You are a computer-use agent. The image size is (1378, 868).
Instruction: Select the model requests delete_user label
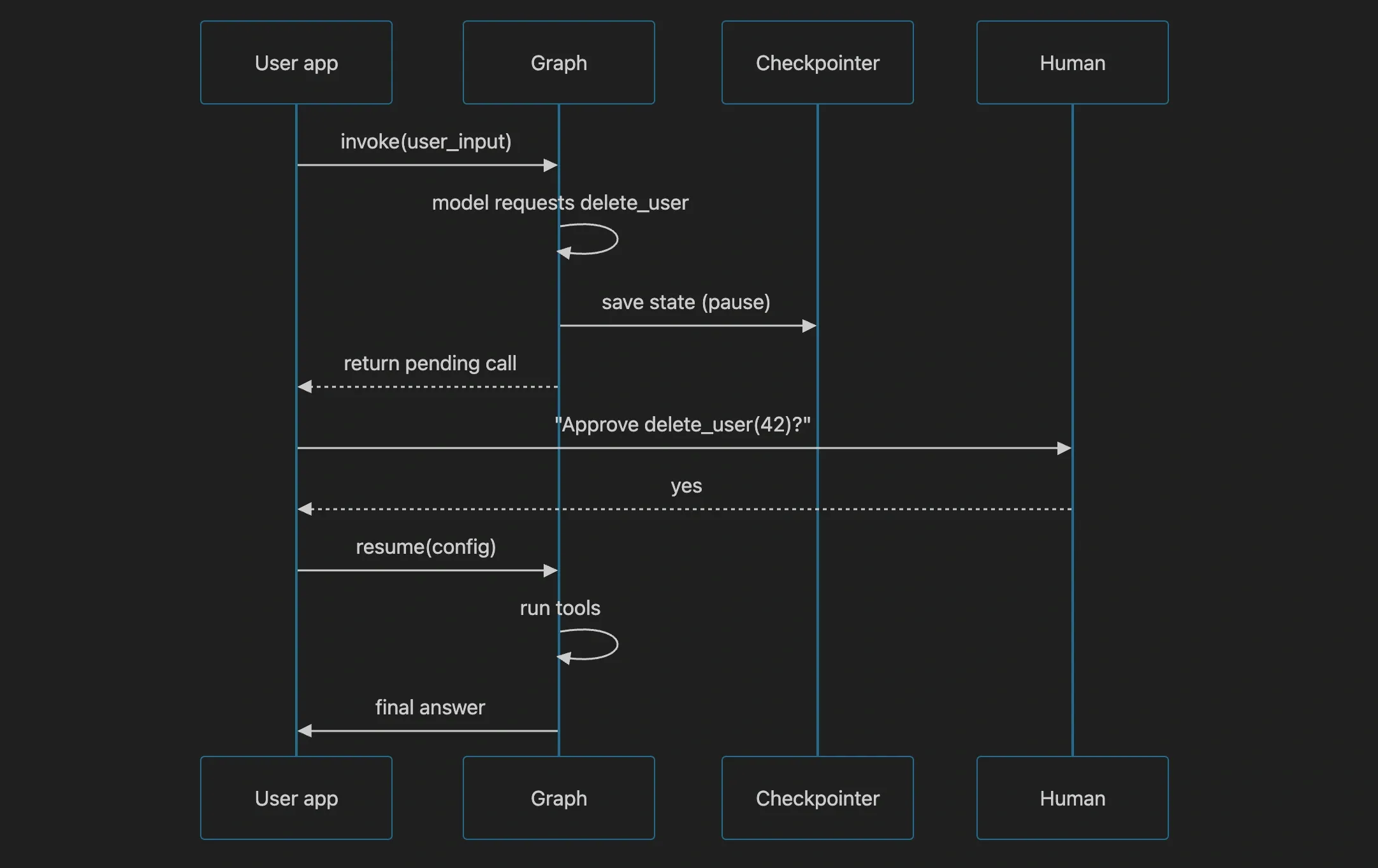click(x=560, y=203)
